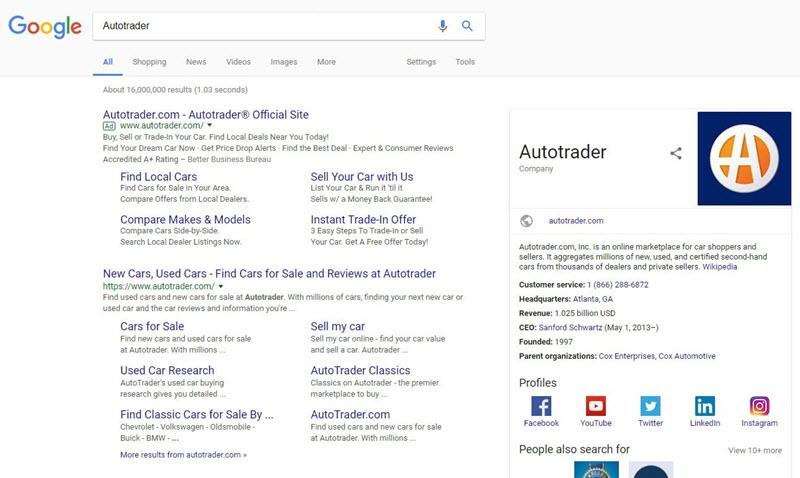Click View 10+ more link
This screenshot has height=478, width=800.
tap(755, 450)
